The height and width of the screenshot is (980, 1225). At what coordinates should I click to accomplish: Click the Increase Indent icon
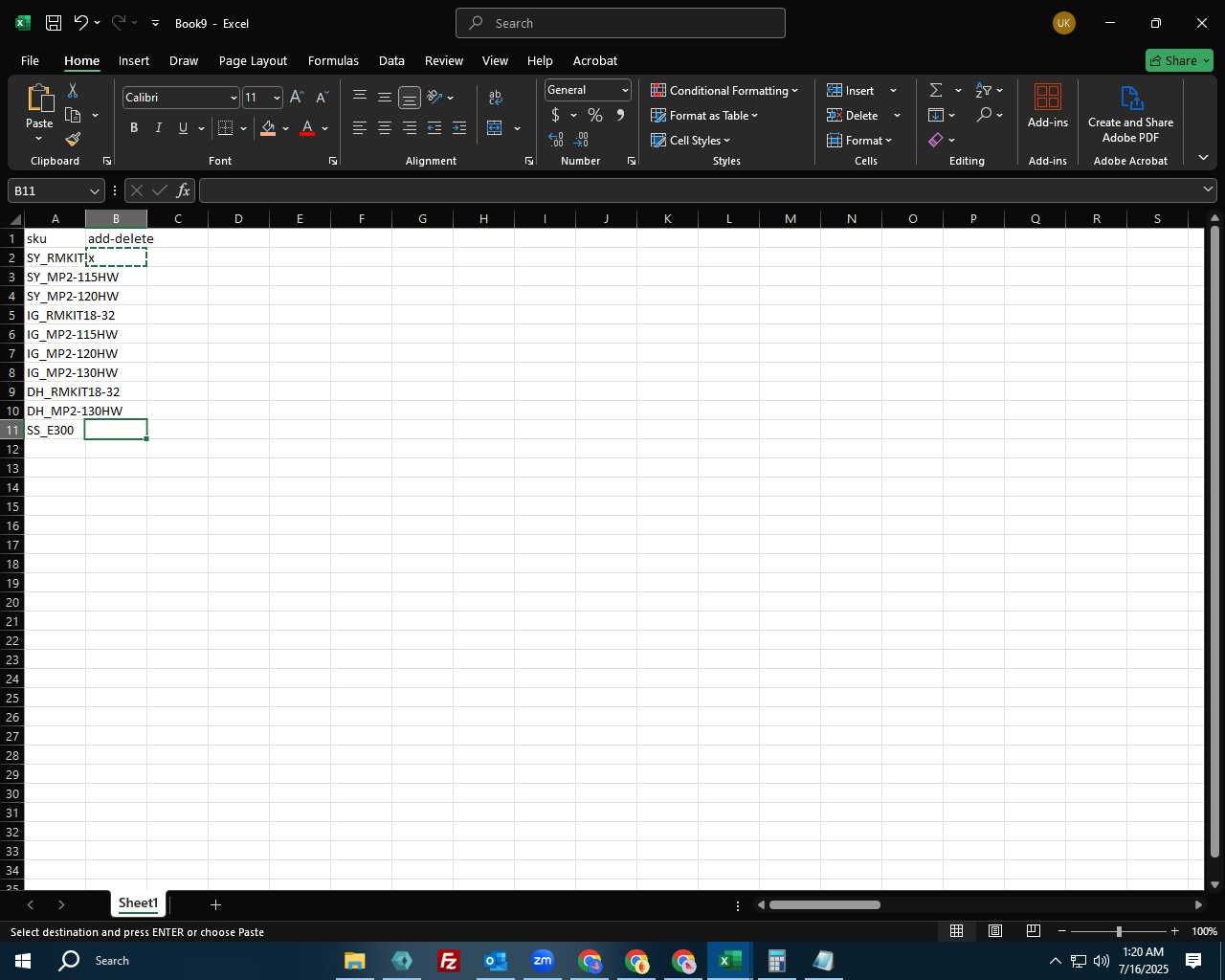(x=459, y=128)
